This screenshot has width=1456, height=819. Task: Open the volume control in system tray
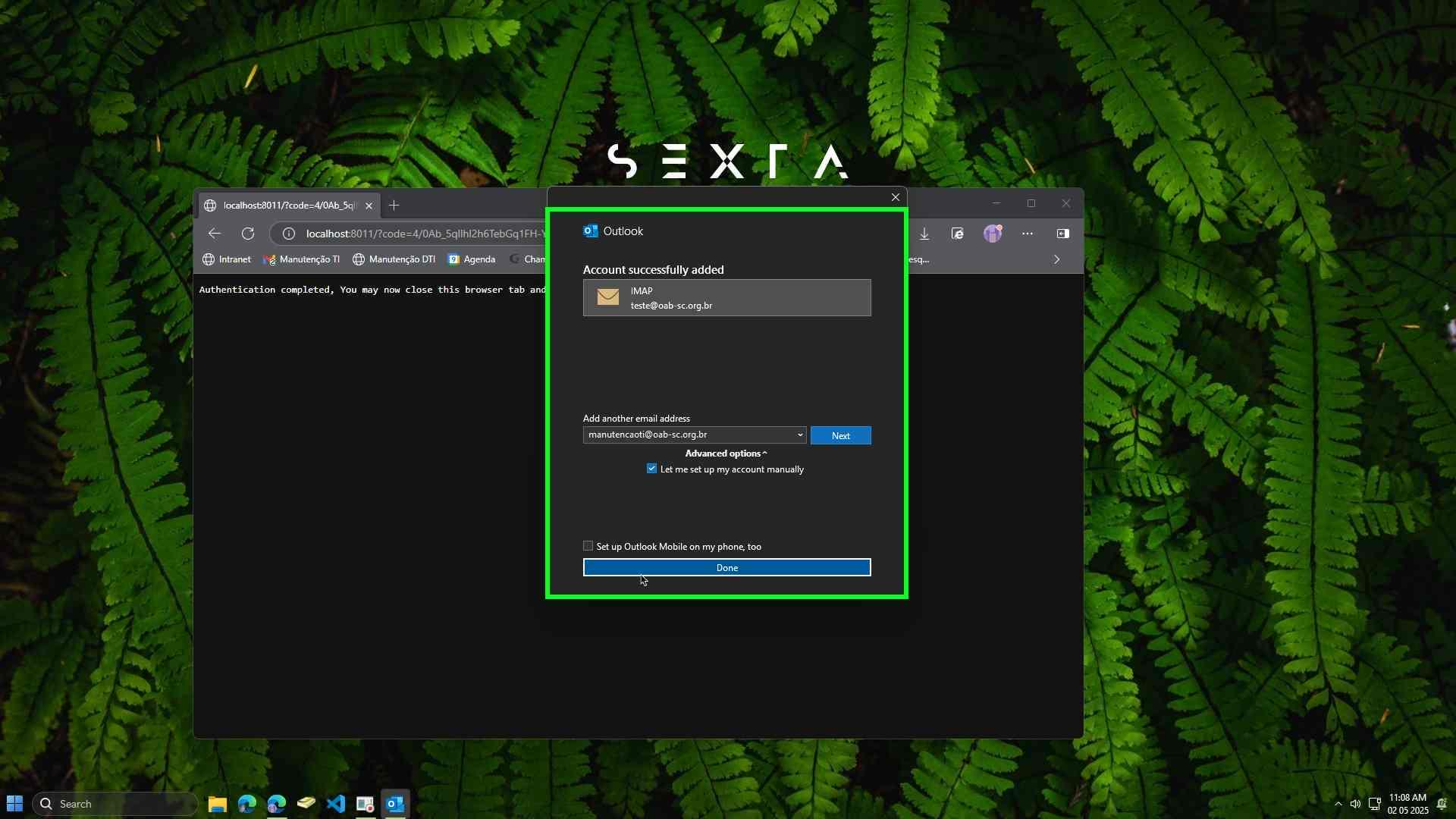click(x=1356, y=804)
